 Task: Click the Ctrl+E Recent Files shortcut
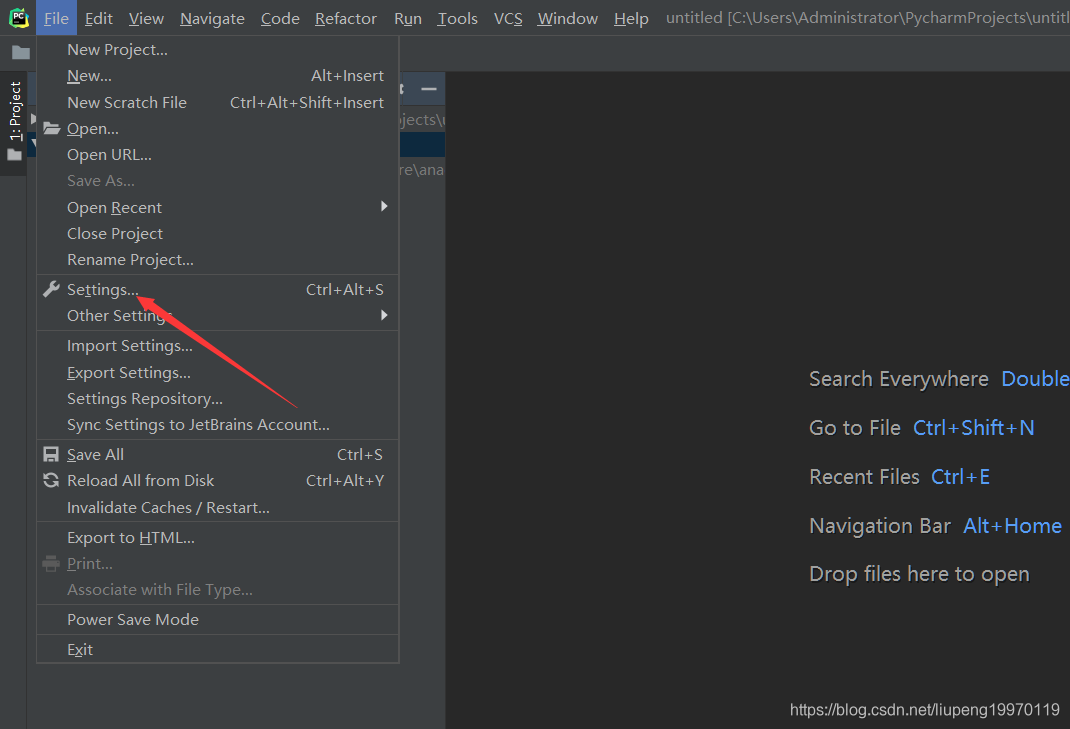pyautogui.click(x=961, y=476)
